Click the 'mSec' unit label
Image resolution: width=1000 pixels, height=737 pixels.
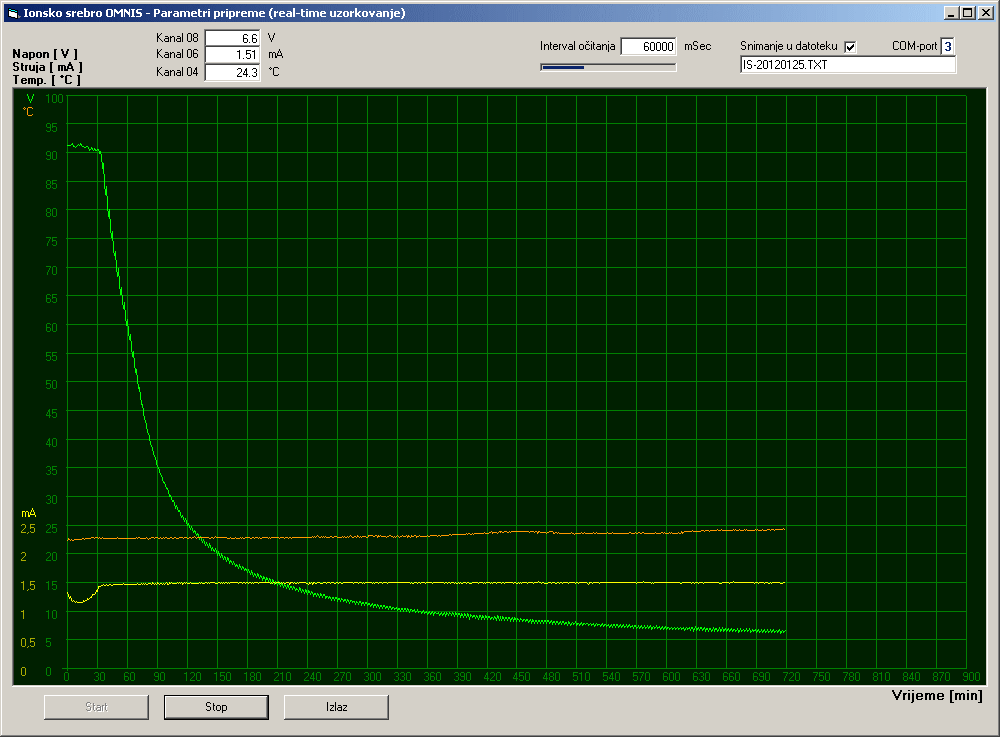(x=698, y=47)
